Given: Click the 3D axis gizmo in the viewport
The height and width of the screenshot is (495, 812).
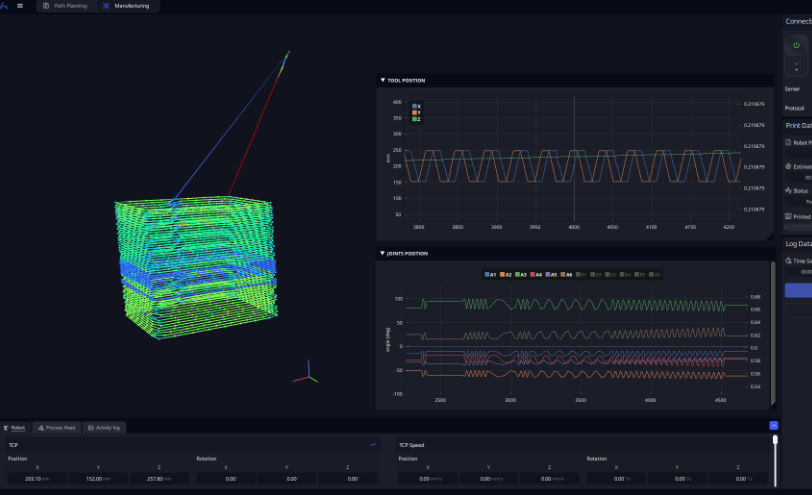Looking at the screenshot, I should click(x=309, y=373).
